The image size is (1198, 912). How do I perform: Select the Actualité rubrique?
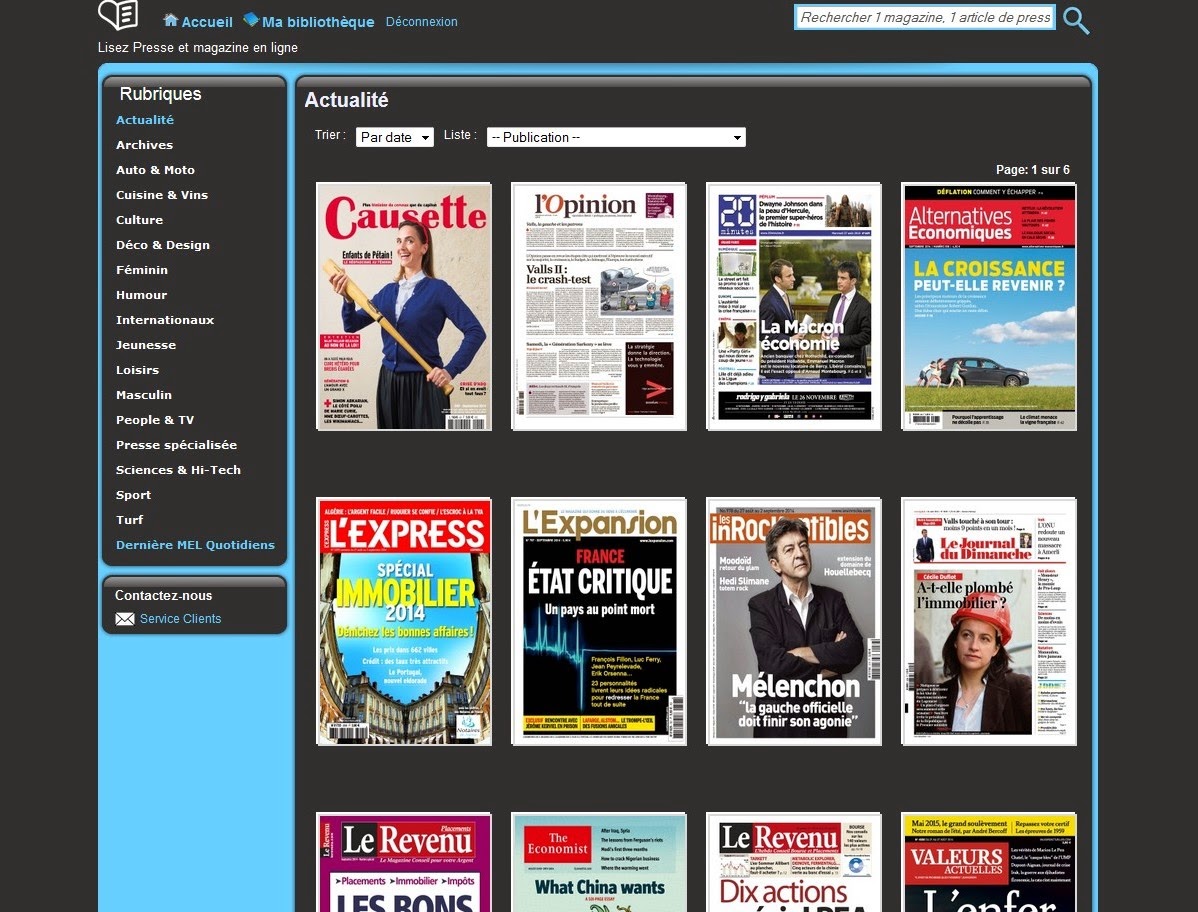[145, 120]
